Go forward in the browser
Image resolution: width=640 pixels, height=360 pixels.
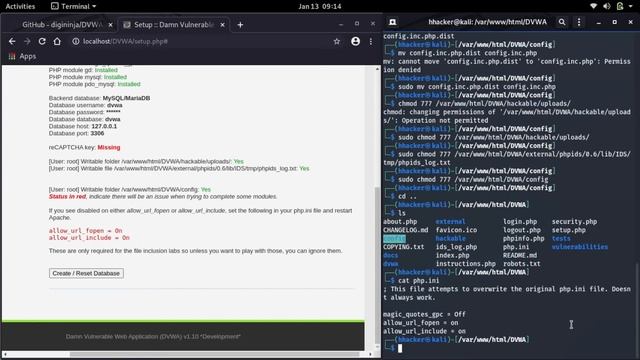pos(27,41)
